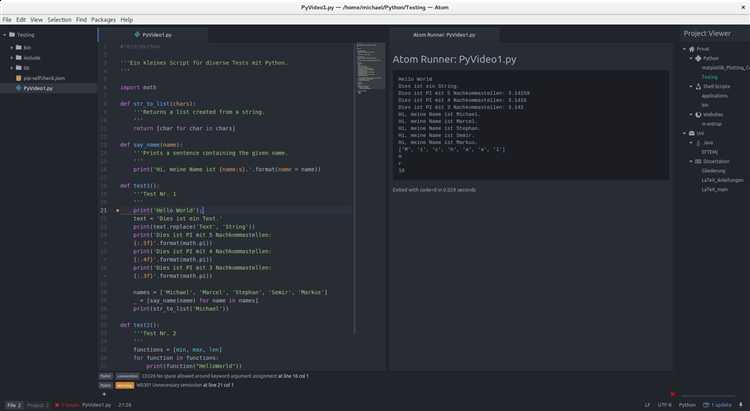Click the Java group icon in Project Viewer
Image resolution: width=750 pixels, height=411 pixels.
(698, 143)
